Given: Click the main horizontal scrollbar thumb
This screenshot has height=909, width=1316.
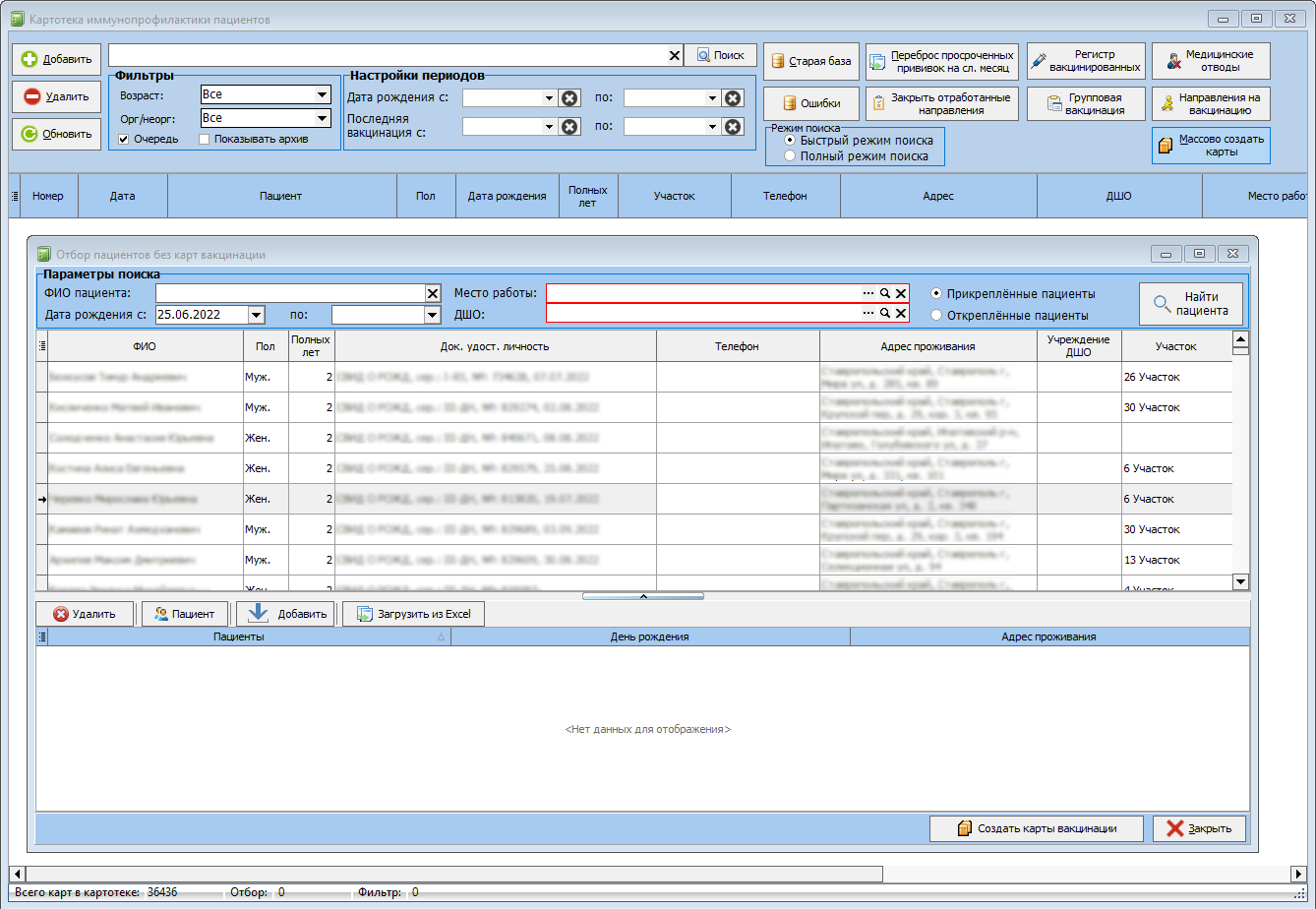Looking at the screenshot, I should (x=453, y=874).
